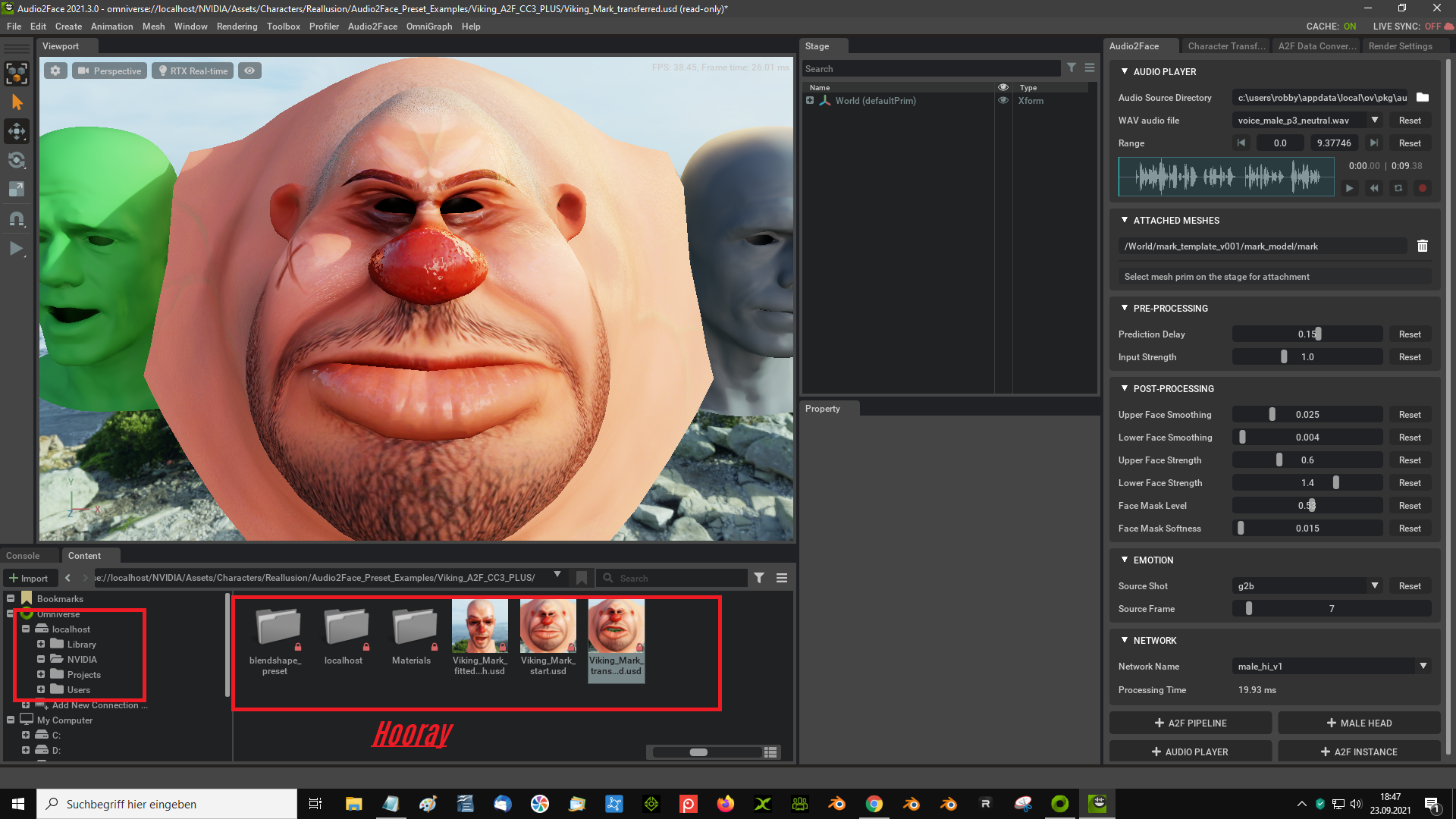This screenshot has width=1456, height=819.
Task: Click the MALE HEAD button
Action: pos(1358,723)
